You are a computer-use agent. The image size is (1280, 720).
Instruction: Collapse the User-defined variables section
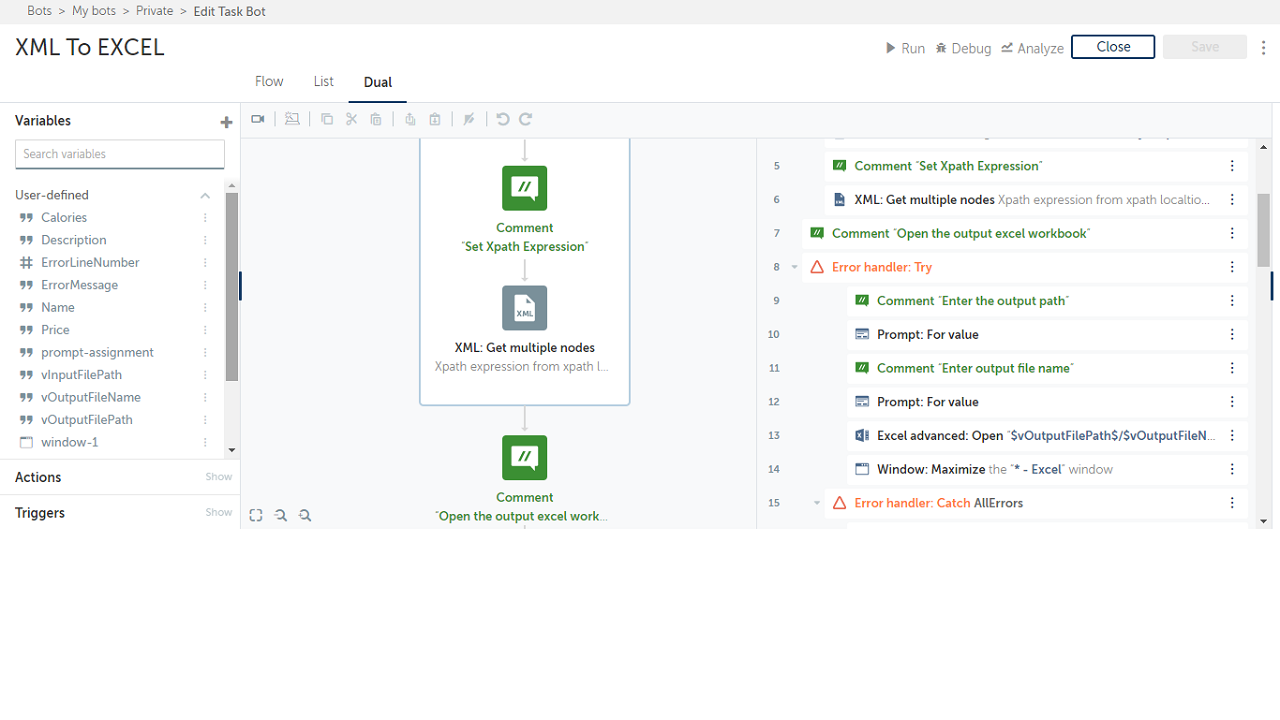tap(205, 196)
